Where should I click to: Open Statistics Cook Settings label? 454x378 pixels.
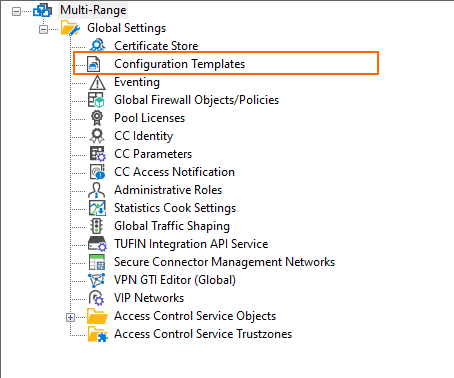pyautogui.click(x=175, y=208)
